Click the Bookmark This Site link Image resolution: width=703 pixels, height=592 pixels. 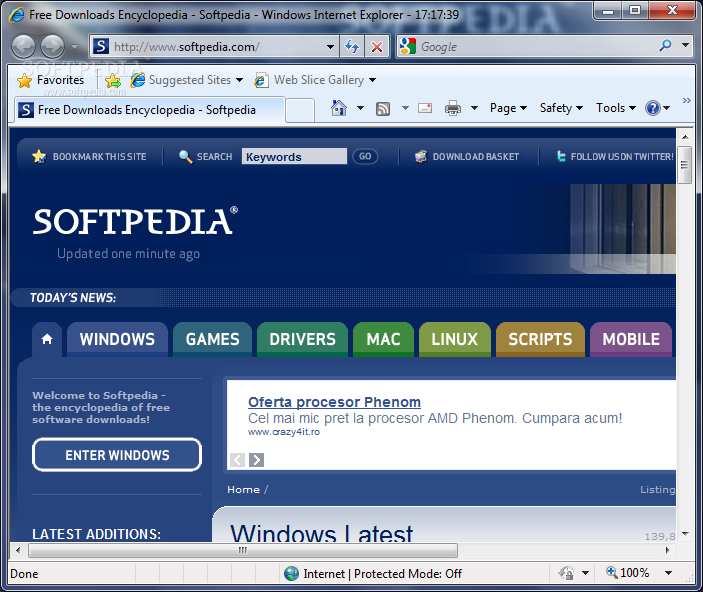click(100, 157)
